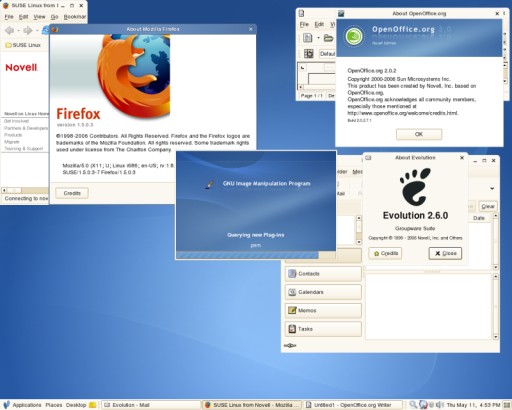Open the Bookmarks menu in Firefox
Image resolution: width=512 pixels, height=410 pixels.
(x=75, y=17)
